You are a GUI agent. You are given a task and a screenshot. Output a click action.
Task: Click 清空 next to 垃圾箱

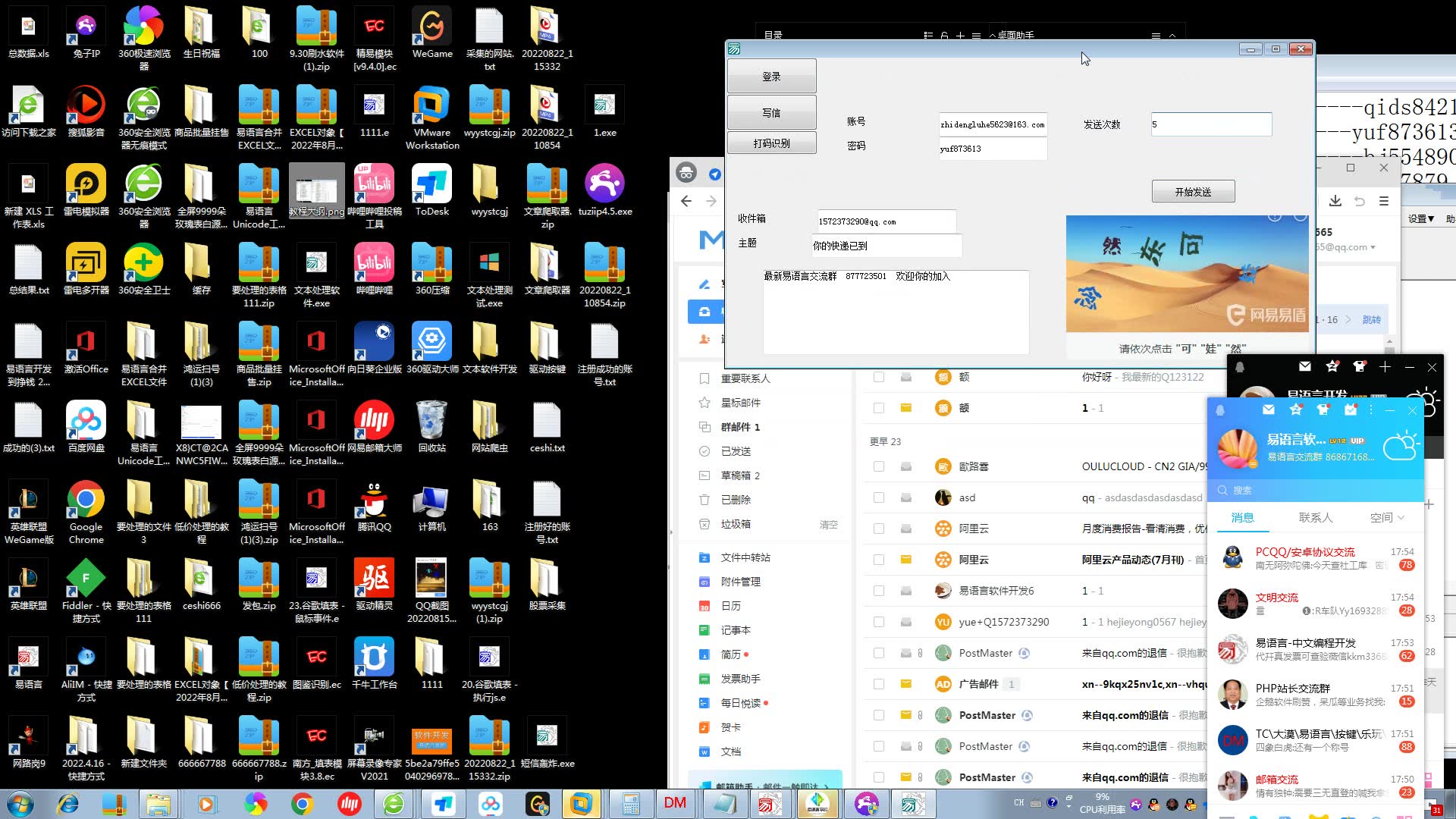tap(828, 525)
